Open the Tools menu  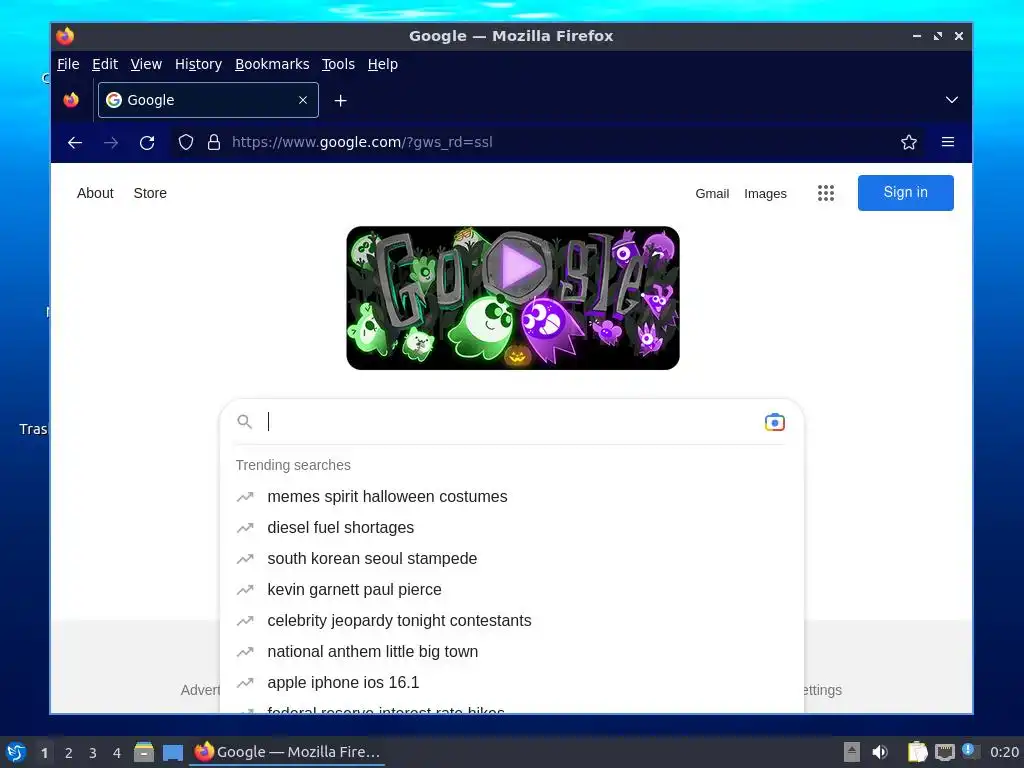(338, 64)
